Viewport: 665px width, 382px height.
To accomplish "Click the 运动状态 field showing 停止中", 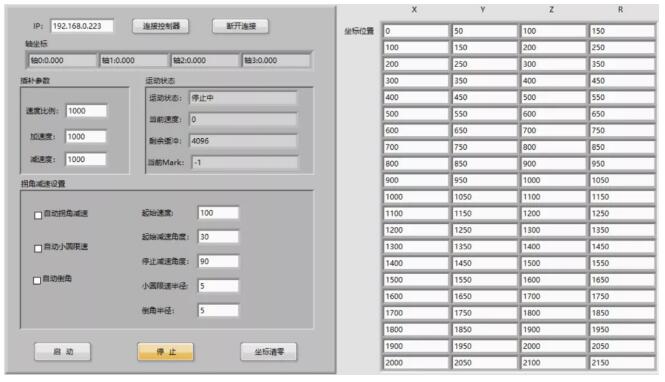I will pyautogui.click(x=243, y=98).
